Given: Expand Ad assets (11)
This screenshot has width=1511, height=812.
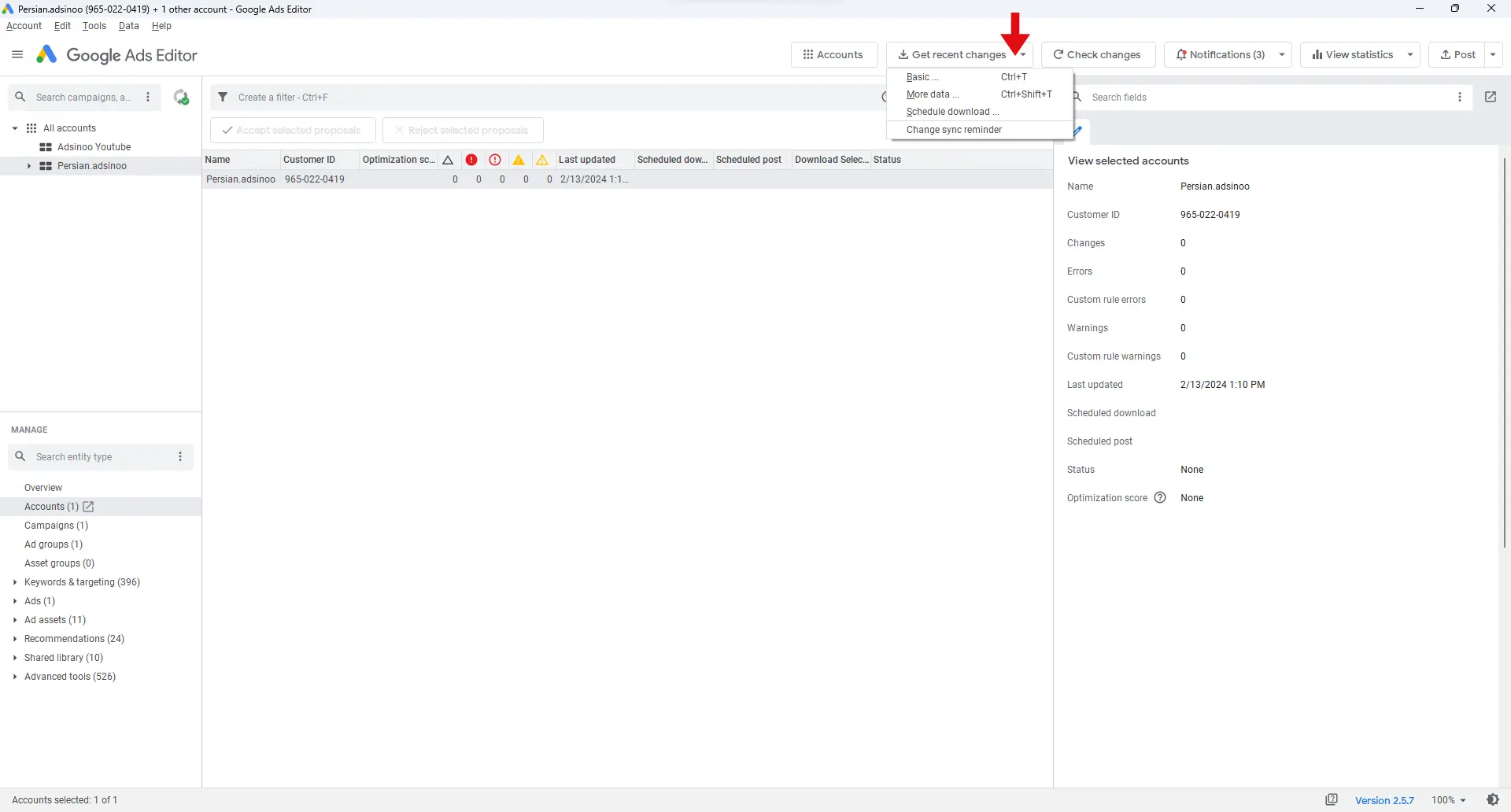Looking at the screenshot, I should [x=15, y=620].
